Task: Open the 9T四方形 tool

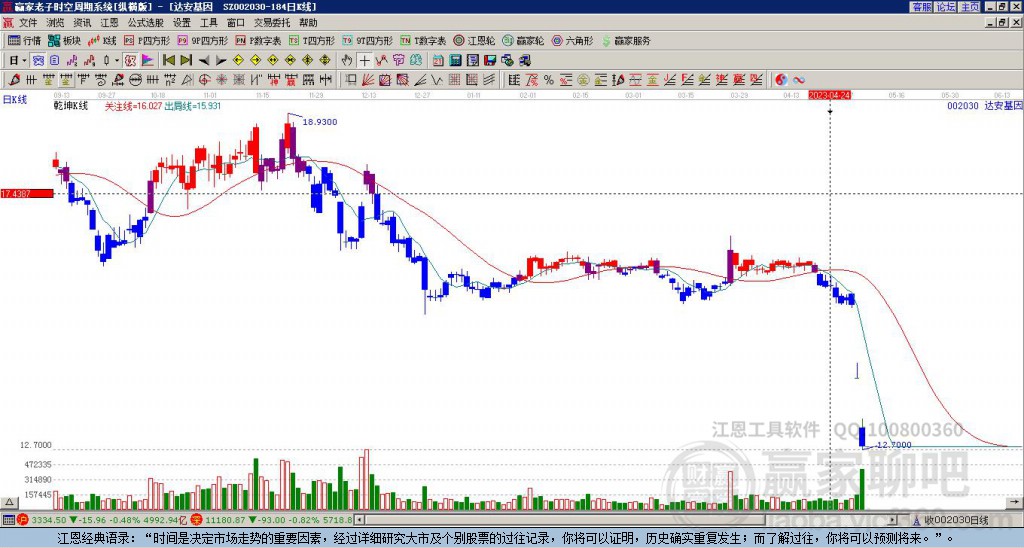Action: click(368, 40)
